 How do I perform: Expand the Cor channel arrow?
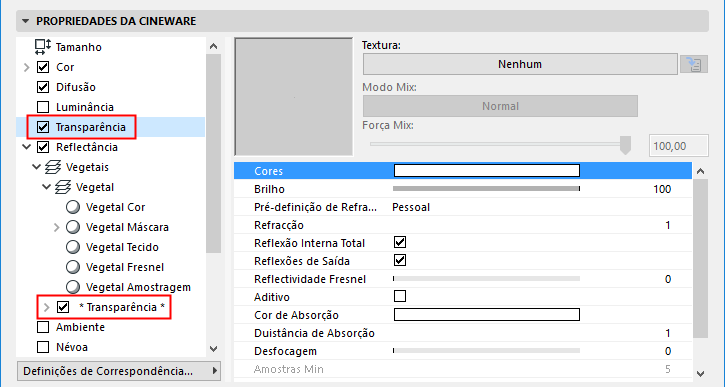click(27, 68)
